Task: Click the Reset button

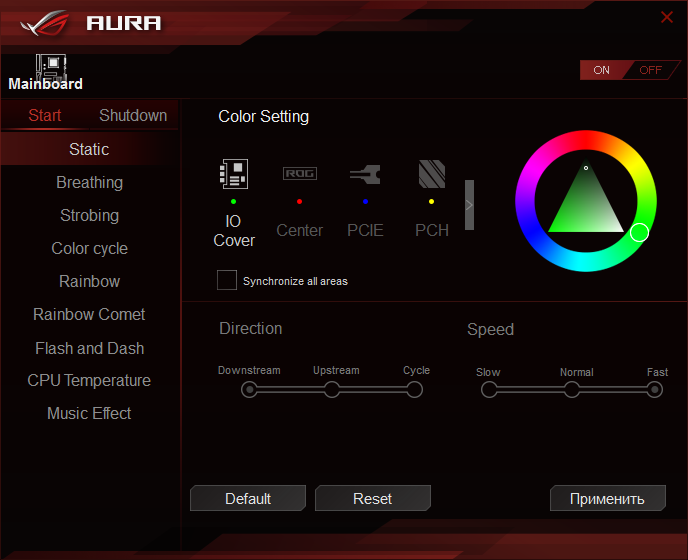Action: 373,499
